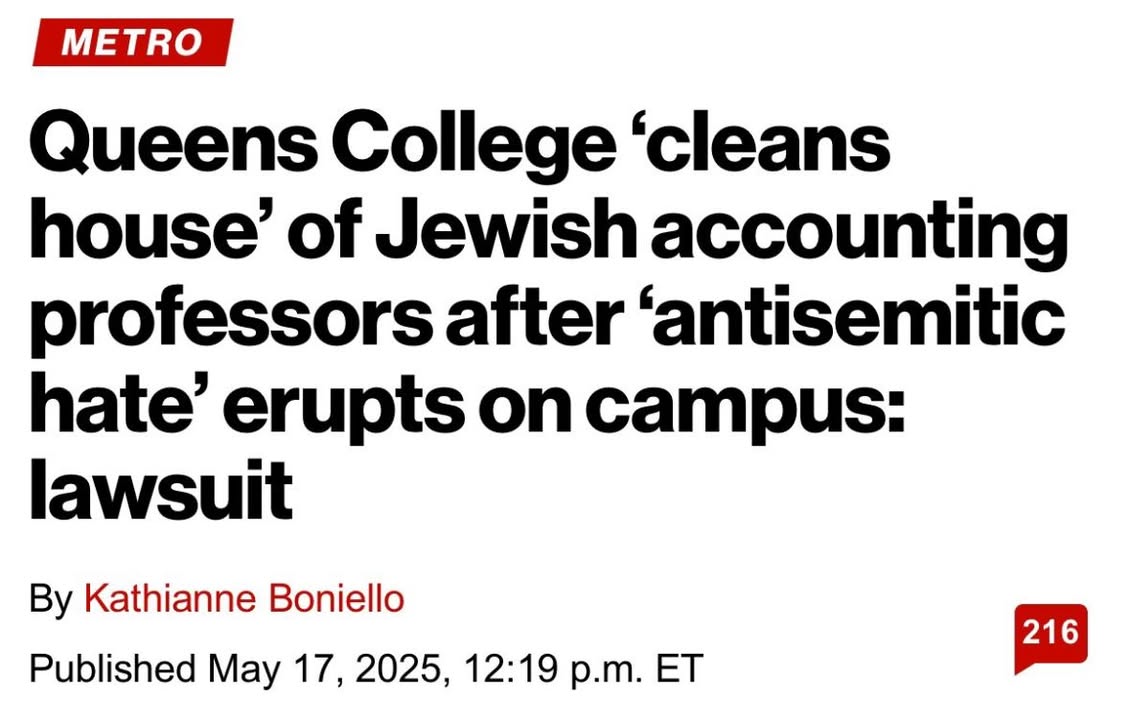
Task: Click the '12:19 p.m. ET' time text
Action: [583, 669]
